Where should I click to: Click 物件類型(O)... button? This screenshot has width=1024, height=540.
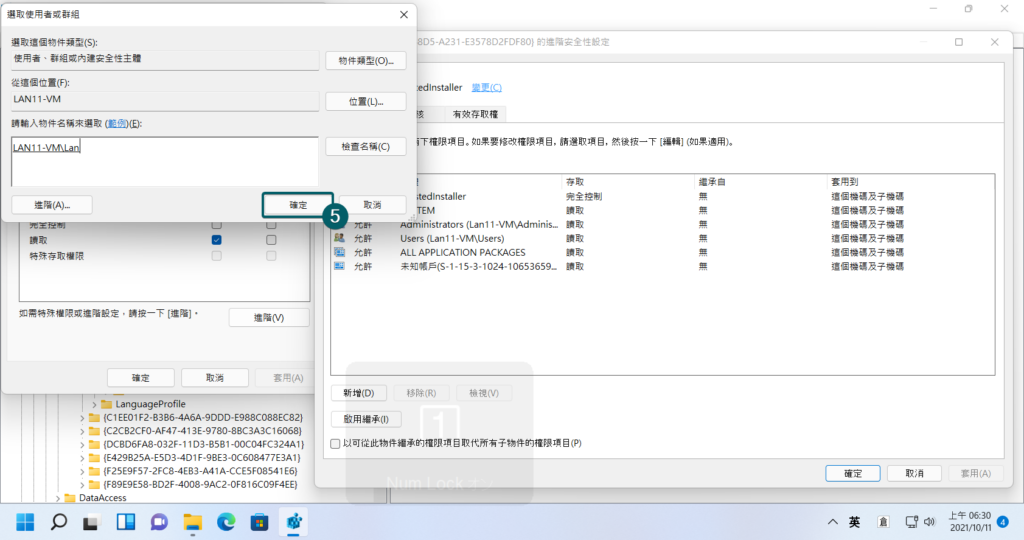[366, 61]
